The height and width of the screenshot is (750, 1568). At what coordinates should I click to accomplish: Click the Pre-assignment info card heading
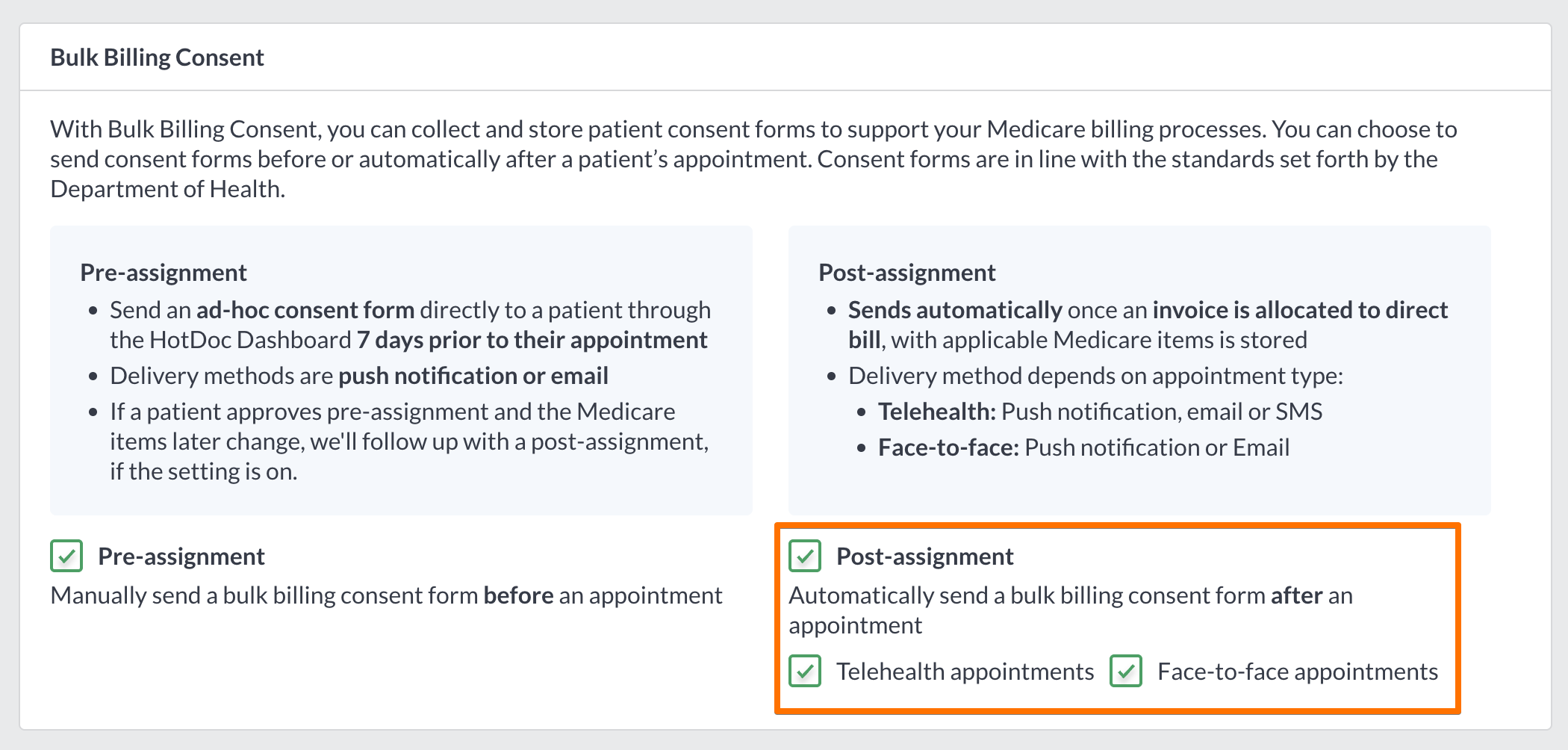tap(164, 273)
